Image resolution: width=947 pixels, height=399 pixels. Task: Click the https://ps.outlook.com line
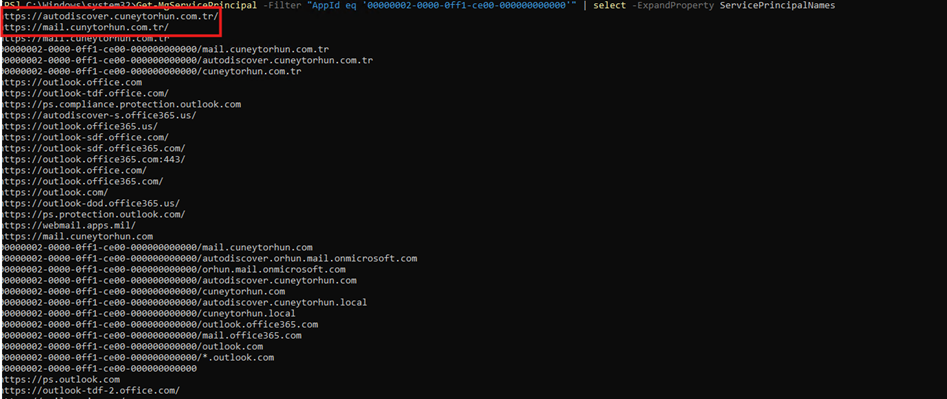(60, 379)
